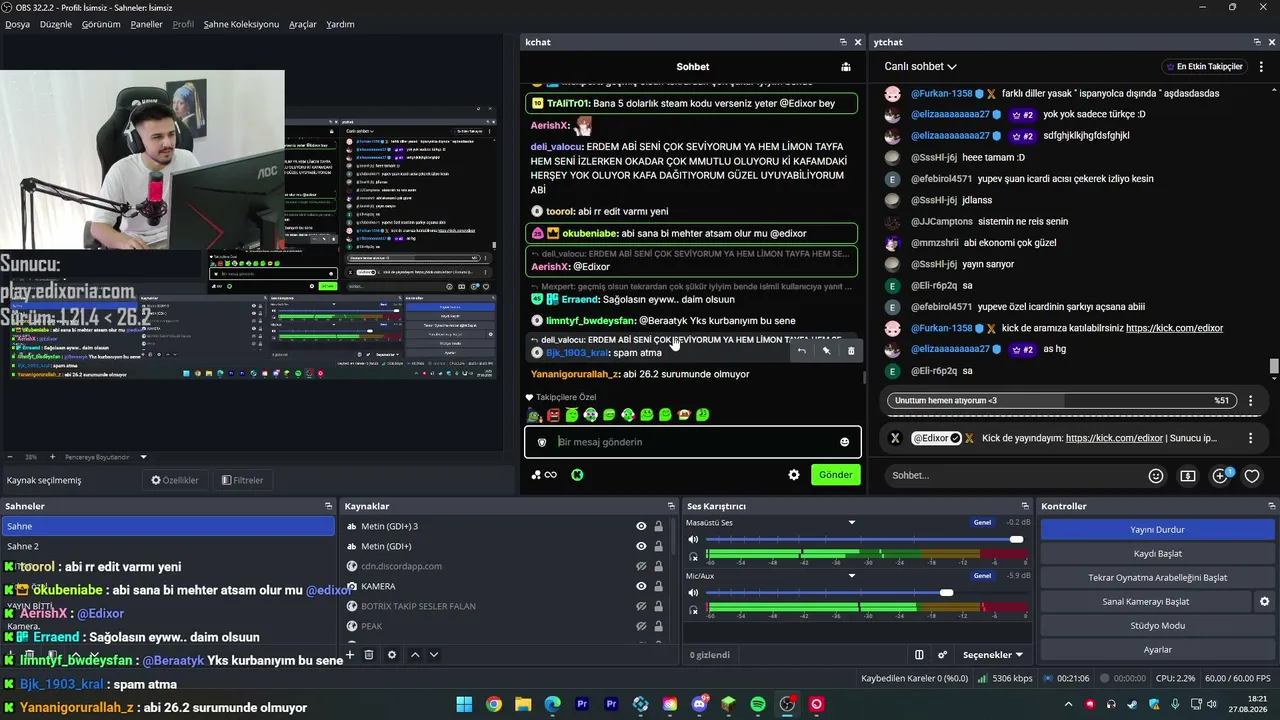Screen dimensions: 1280x720
Task: Toggle monitoring headphone icon for Masaüstü Ses
Action: [693, 556]
